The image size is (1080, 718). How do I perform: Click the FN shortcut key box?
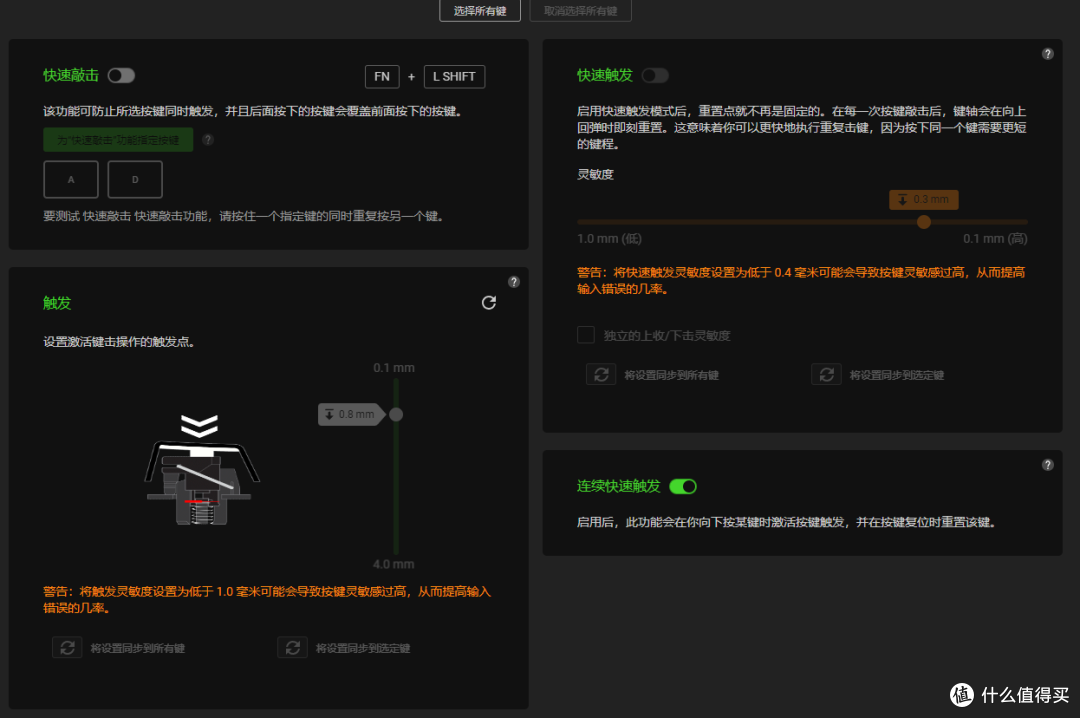[382, 76]
